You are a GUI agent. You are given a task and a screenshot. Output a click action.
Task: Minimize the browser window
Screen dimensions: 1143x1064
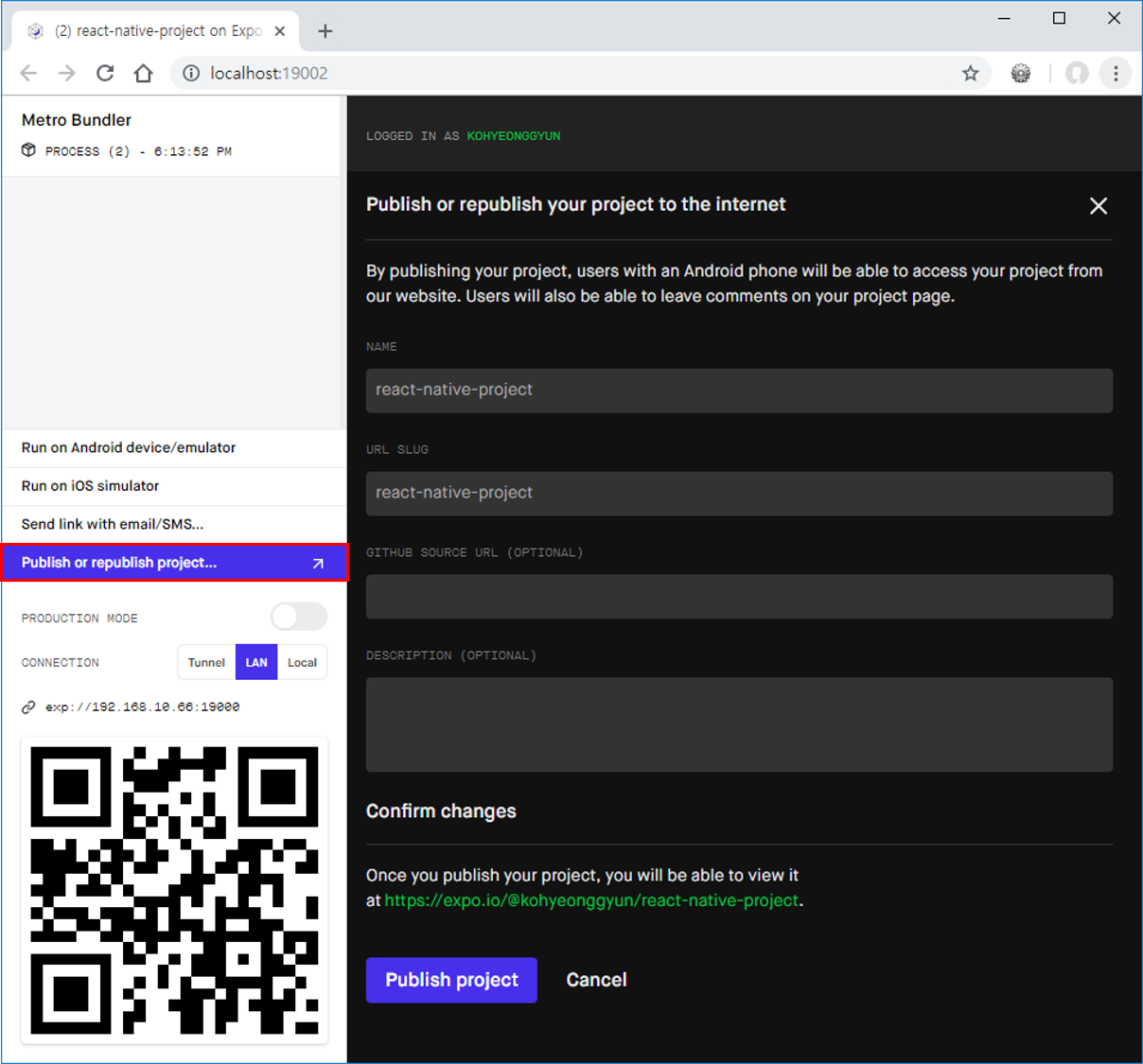pyautogui.click(x=1004, y=18)
